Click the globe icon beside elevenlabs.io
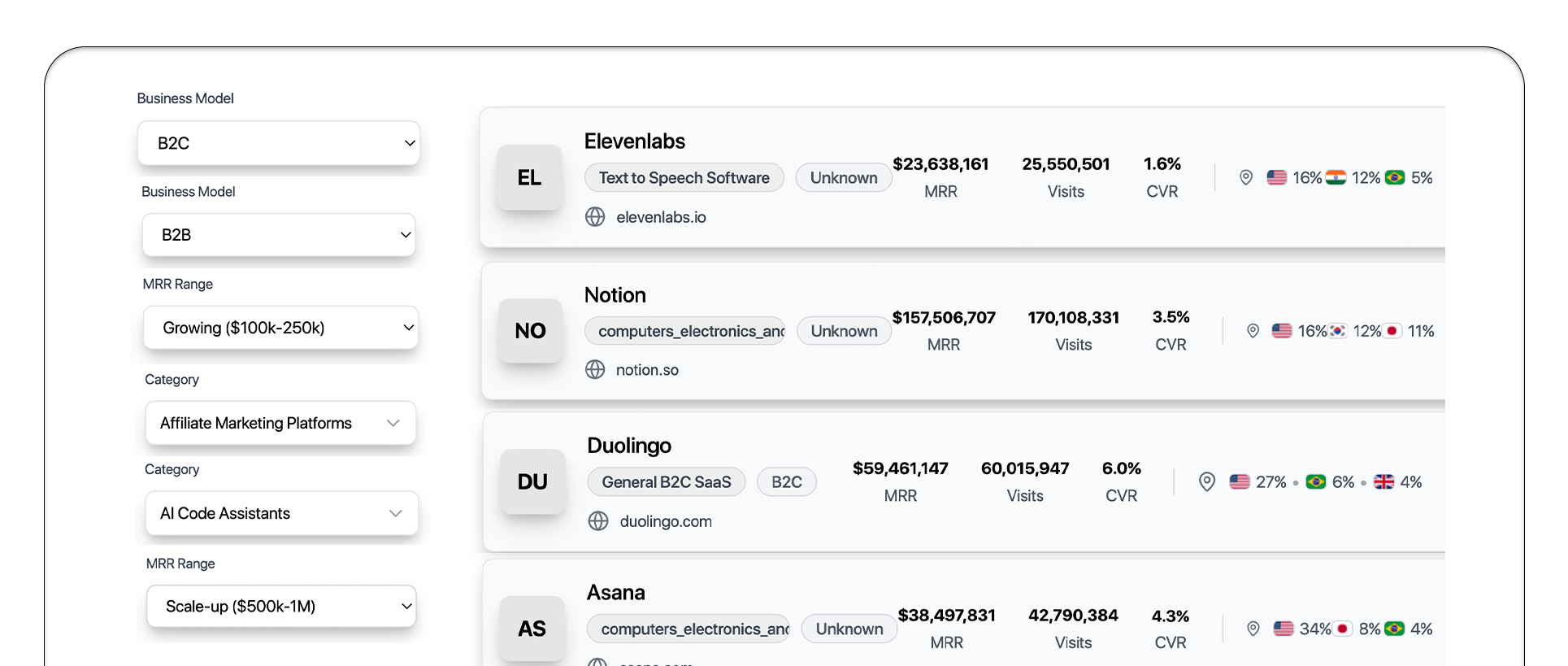This screenshot has width=1568, height=666. point(595,217)
